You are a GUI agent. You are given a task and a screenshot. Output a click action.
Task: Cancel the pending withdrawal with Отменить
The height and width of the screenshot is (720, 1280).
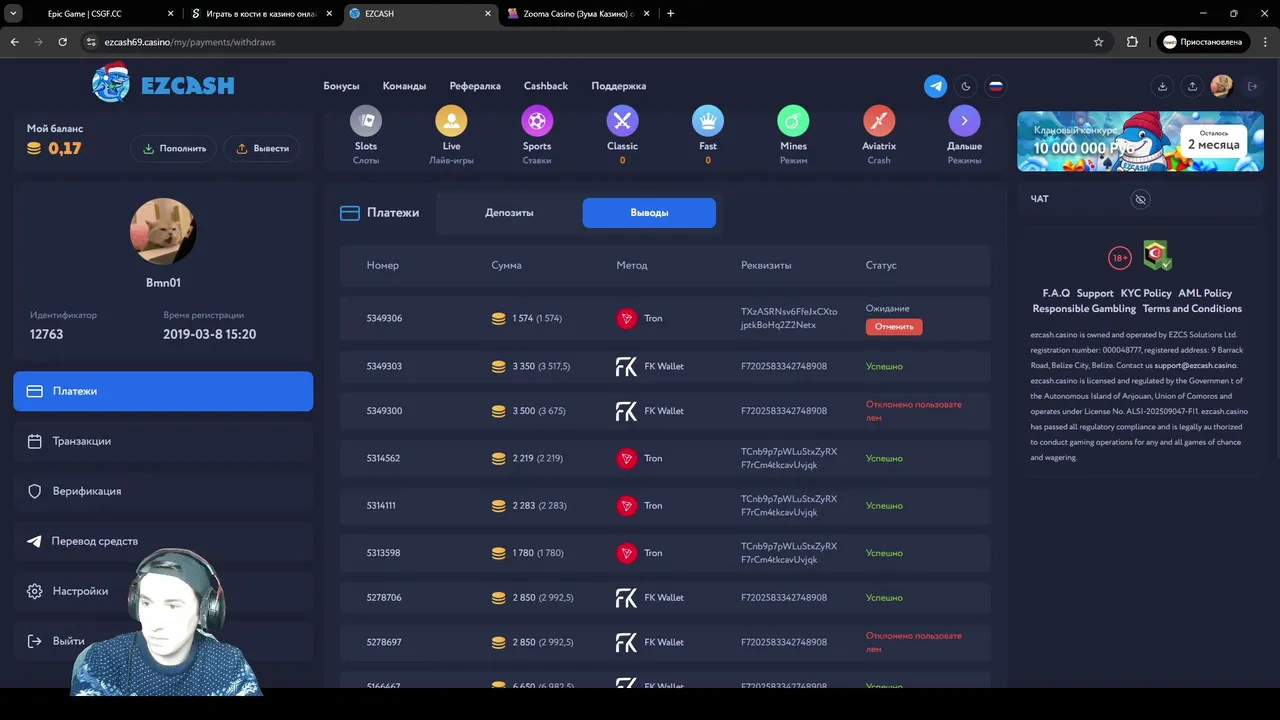click(894, 326)
